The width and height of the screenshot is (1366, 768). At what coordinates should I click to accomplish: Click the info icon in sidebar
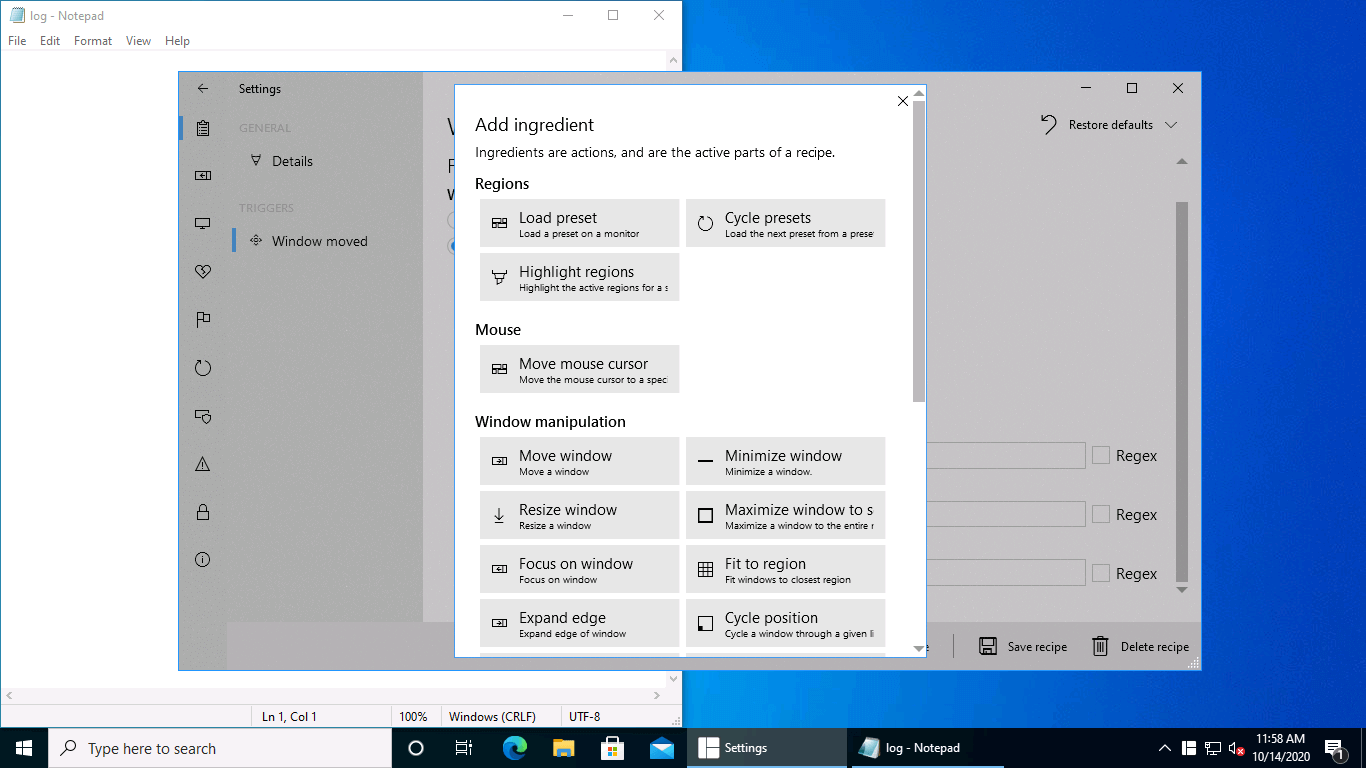[x=203, y=560]
